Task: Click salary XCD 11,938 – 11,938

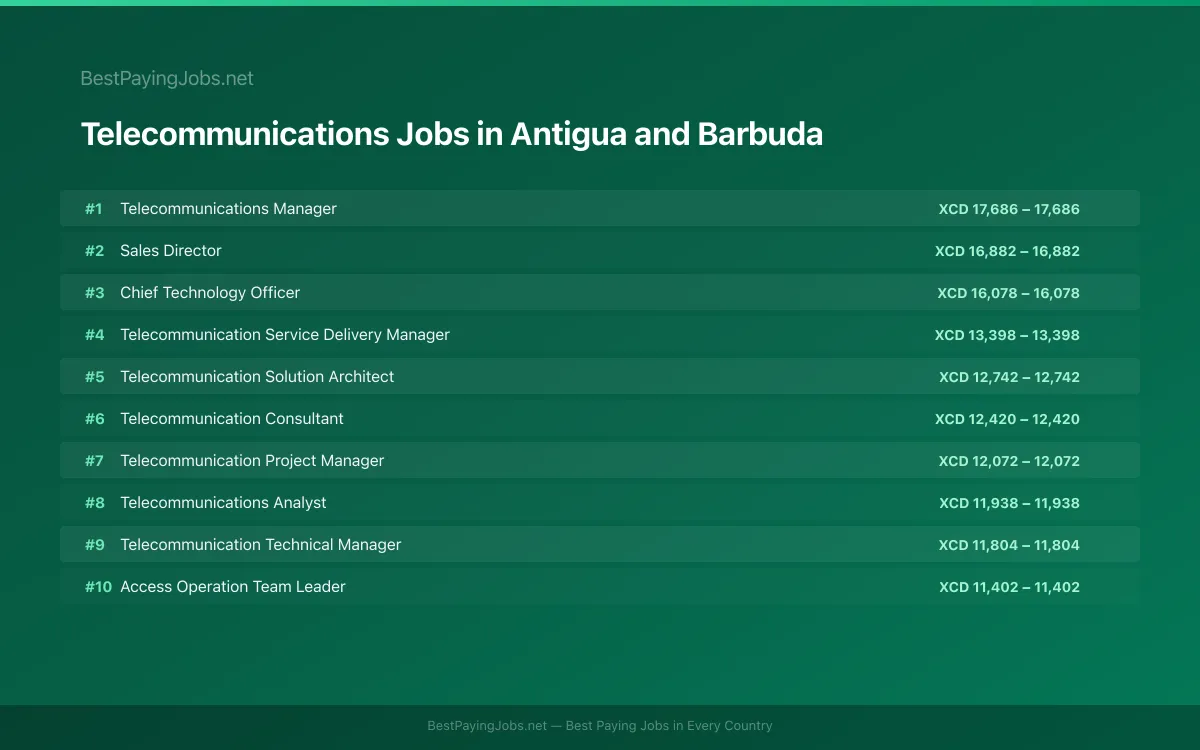Action: pyautogui.click(x=1009, y=503)
